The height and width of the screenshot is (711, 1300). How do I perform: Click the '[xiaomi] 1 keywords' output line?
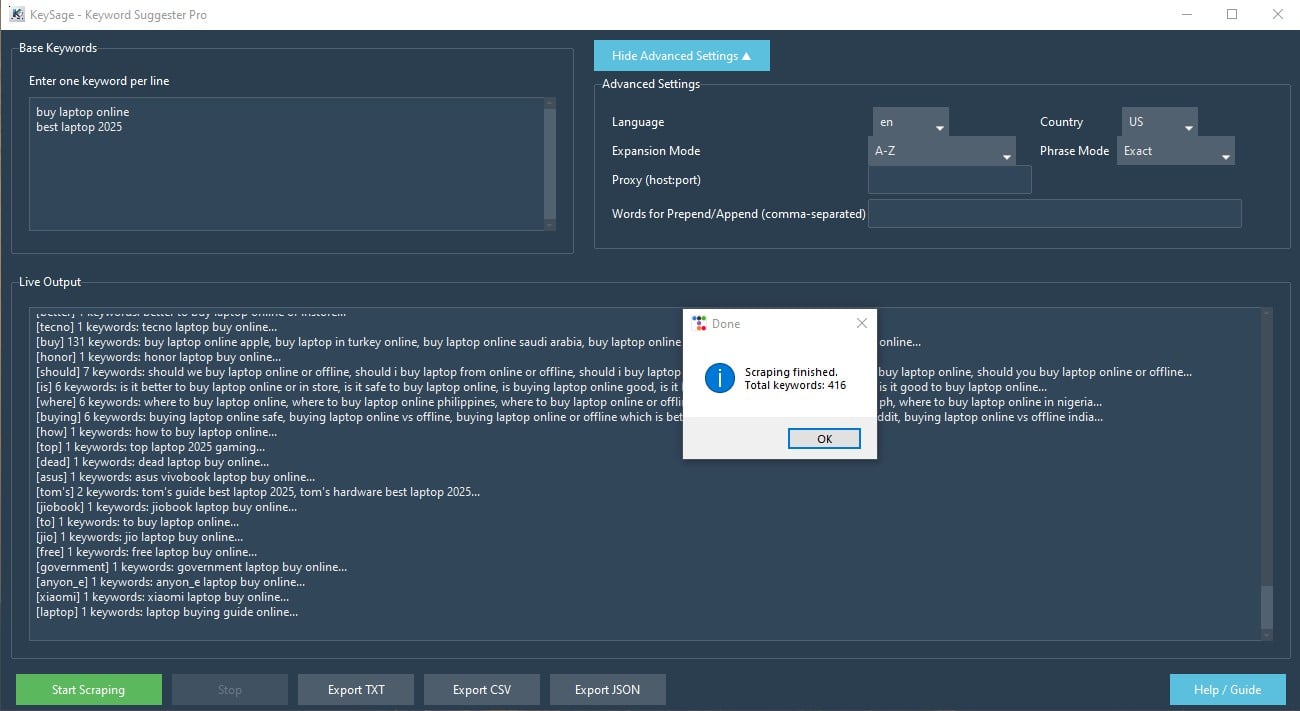(x=162, y=597)
